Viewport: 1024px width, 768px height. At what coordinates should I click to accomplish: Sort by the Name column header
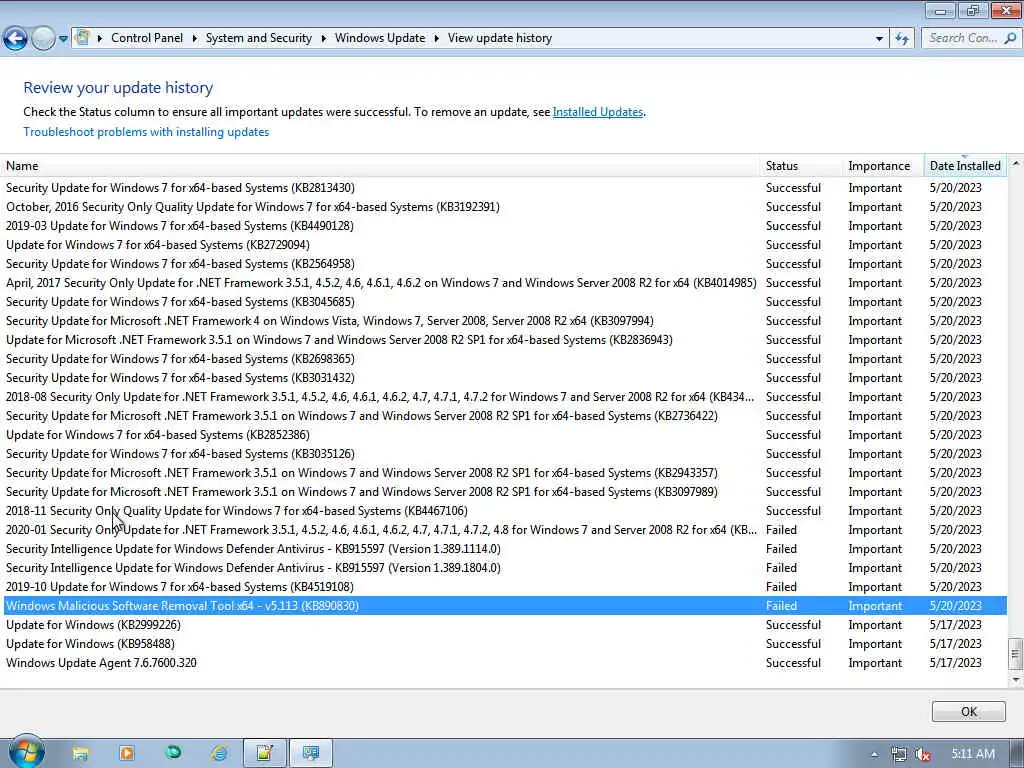tap(379, 166)
